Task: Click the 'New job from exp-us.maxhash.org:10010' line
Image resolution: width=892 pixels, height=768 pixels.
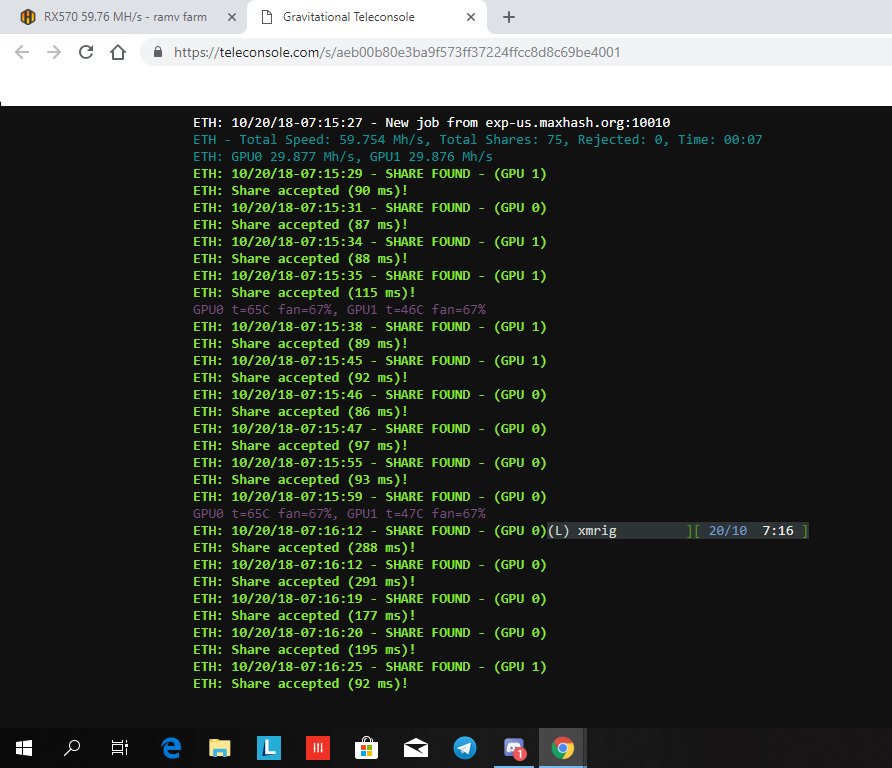Action: point(431,122)
